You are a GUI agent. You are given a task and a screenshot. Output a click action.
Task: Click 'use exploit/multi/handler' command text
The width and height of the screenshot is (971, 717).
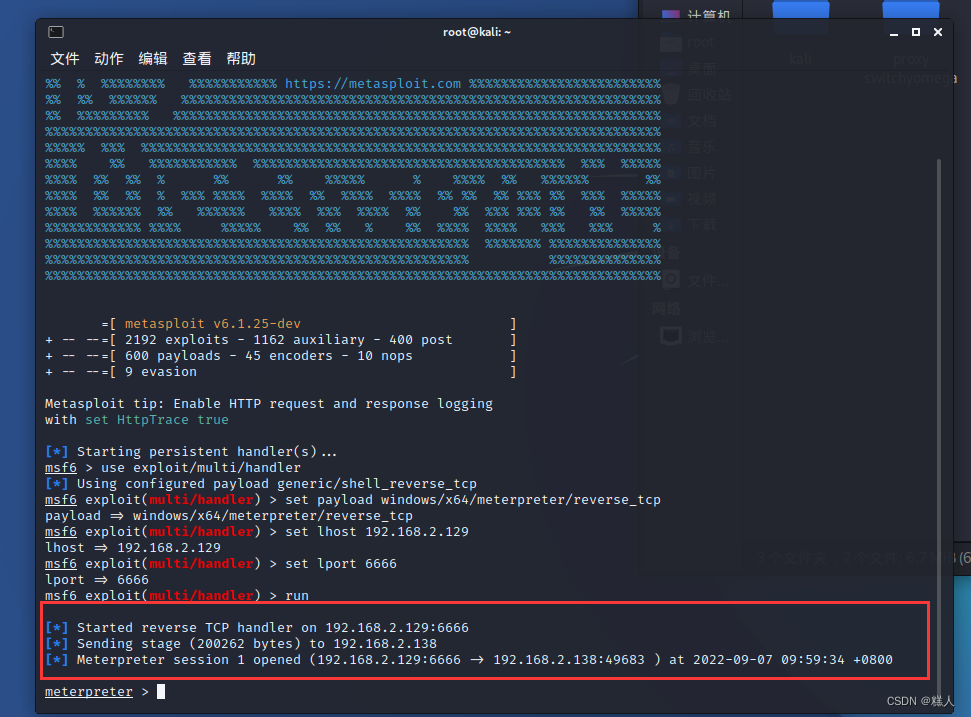201,467
